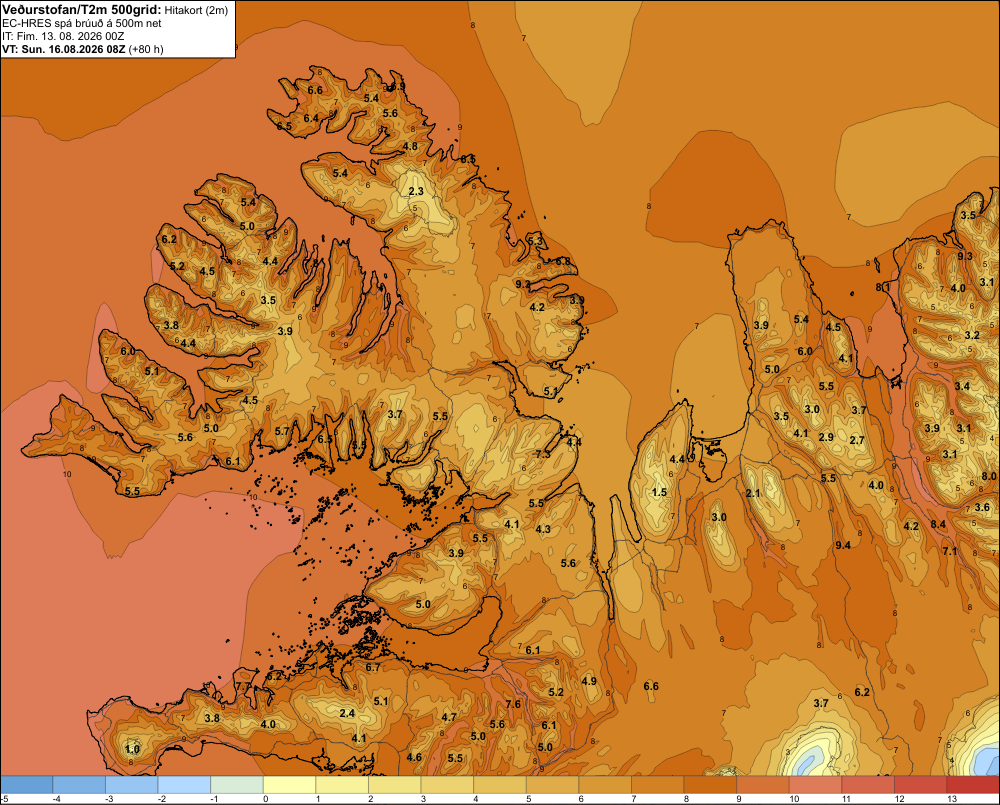Image resolution: width=1000 pixels, height=805 pixels.
Task: Click the 2.3 temperature label on the map
Action: click(416, 191)
